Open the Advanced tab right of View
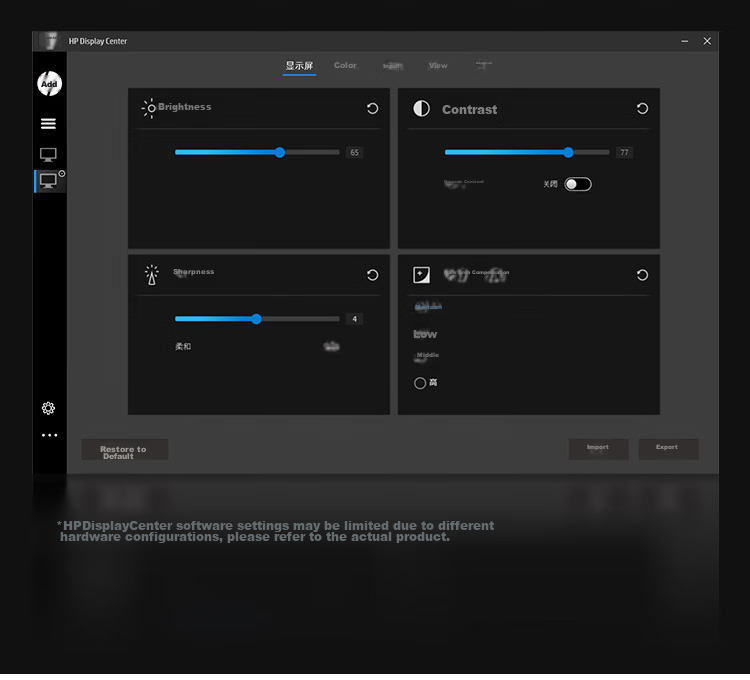 484,66
